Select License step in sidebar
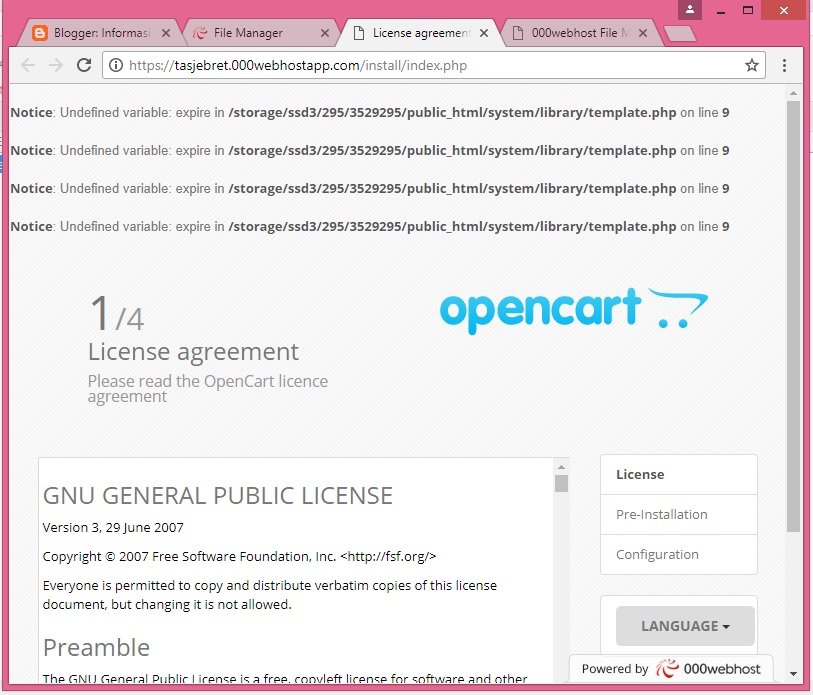813x695 pixels. (679, 475)
